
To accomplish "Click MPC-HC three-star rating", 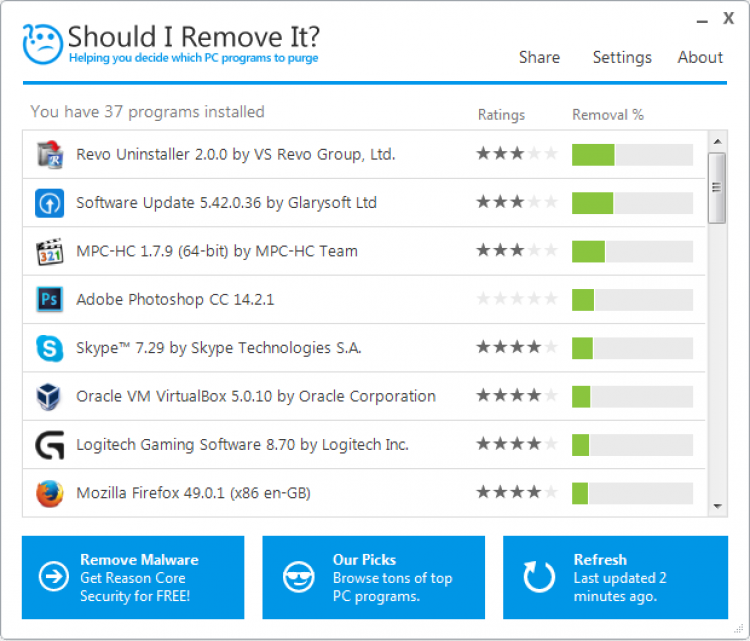I will 517,250.
